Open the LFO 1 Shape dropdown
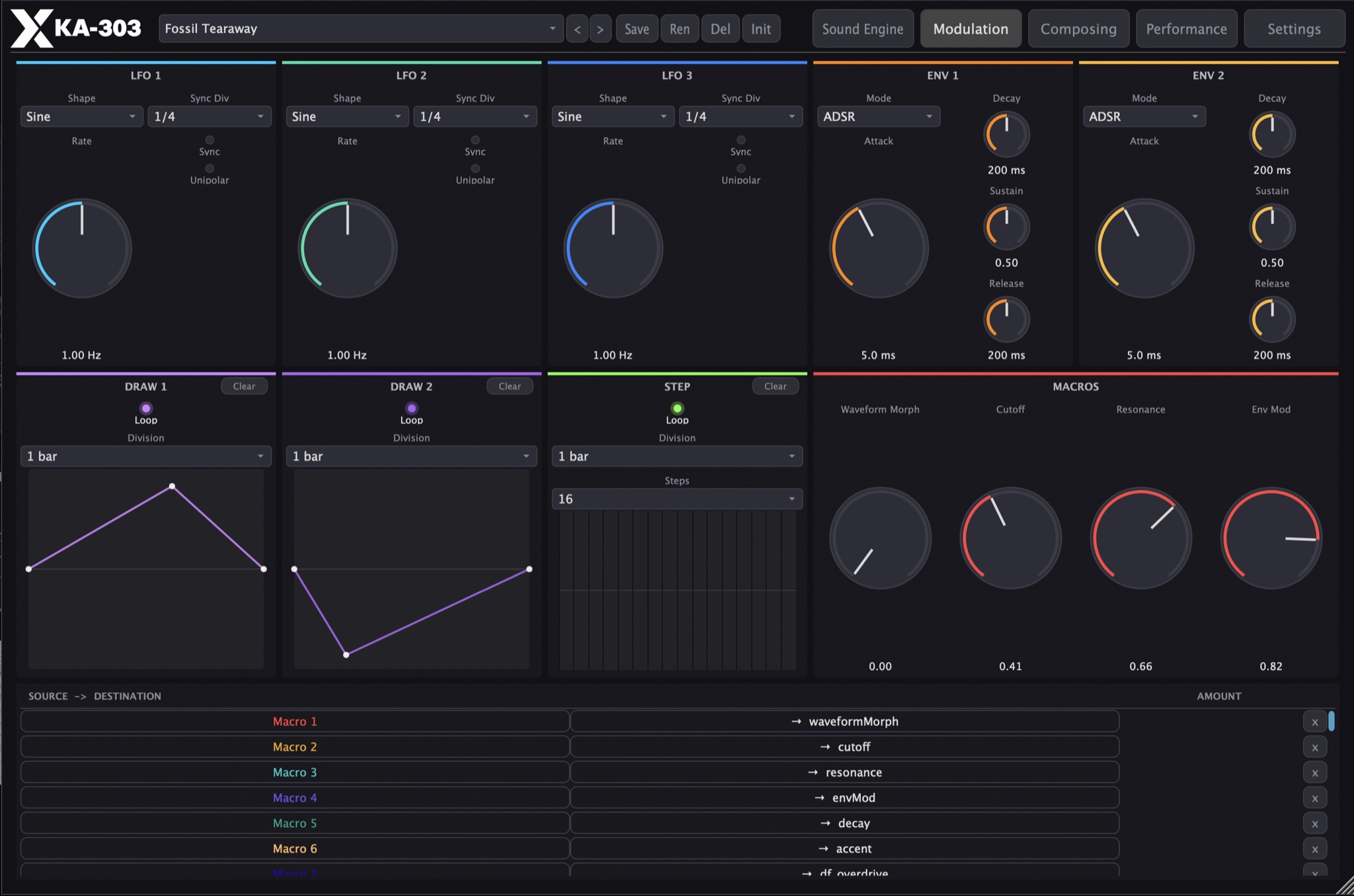Viewport: 1354px width, 896px height. pyautogui.click(x=81, y=116)
